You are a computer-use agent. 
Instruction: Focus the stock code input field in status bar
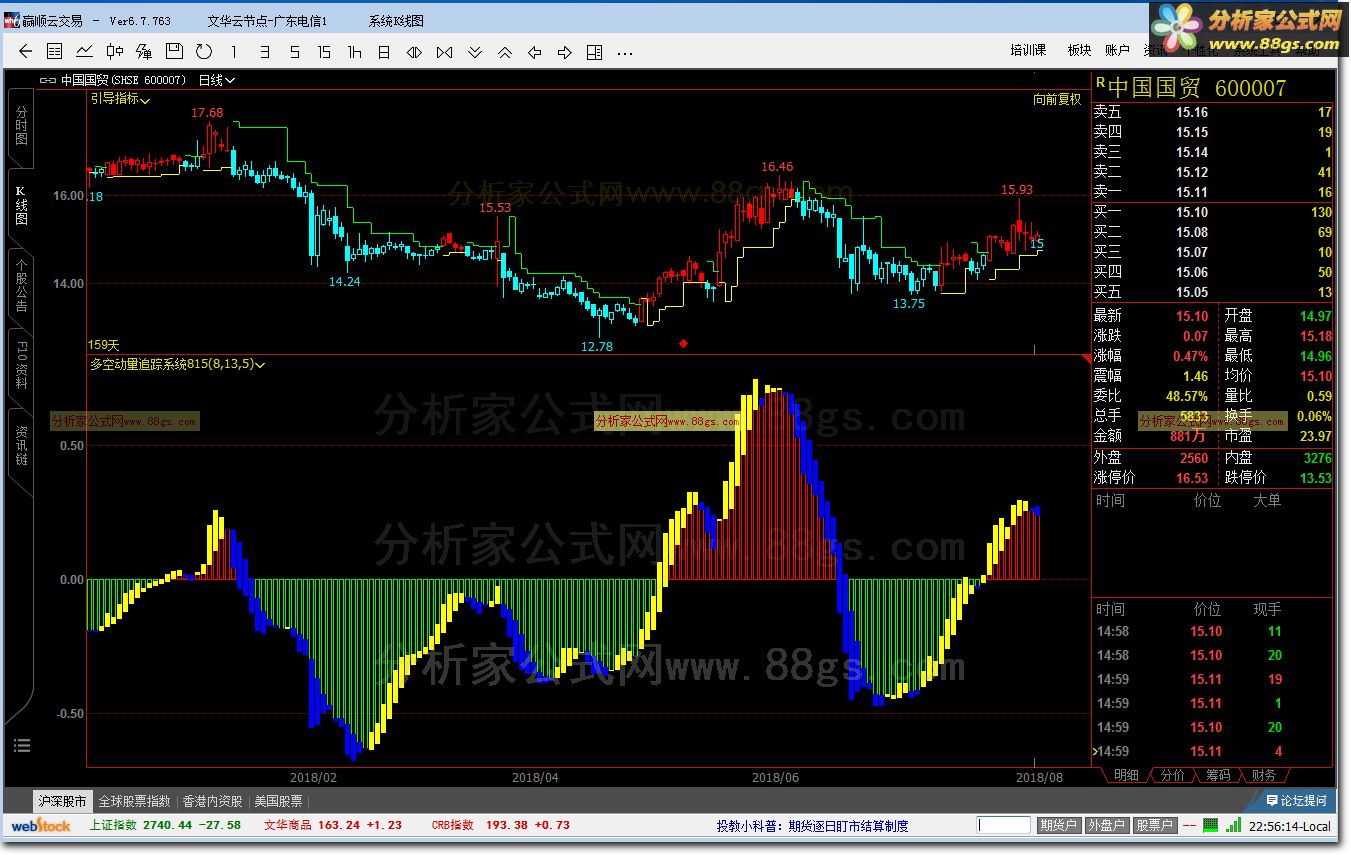click(x=1004, y=825)
